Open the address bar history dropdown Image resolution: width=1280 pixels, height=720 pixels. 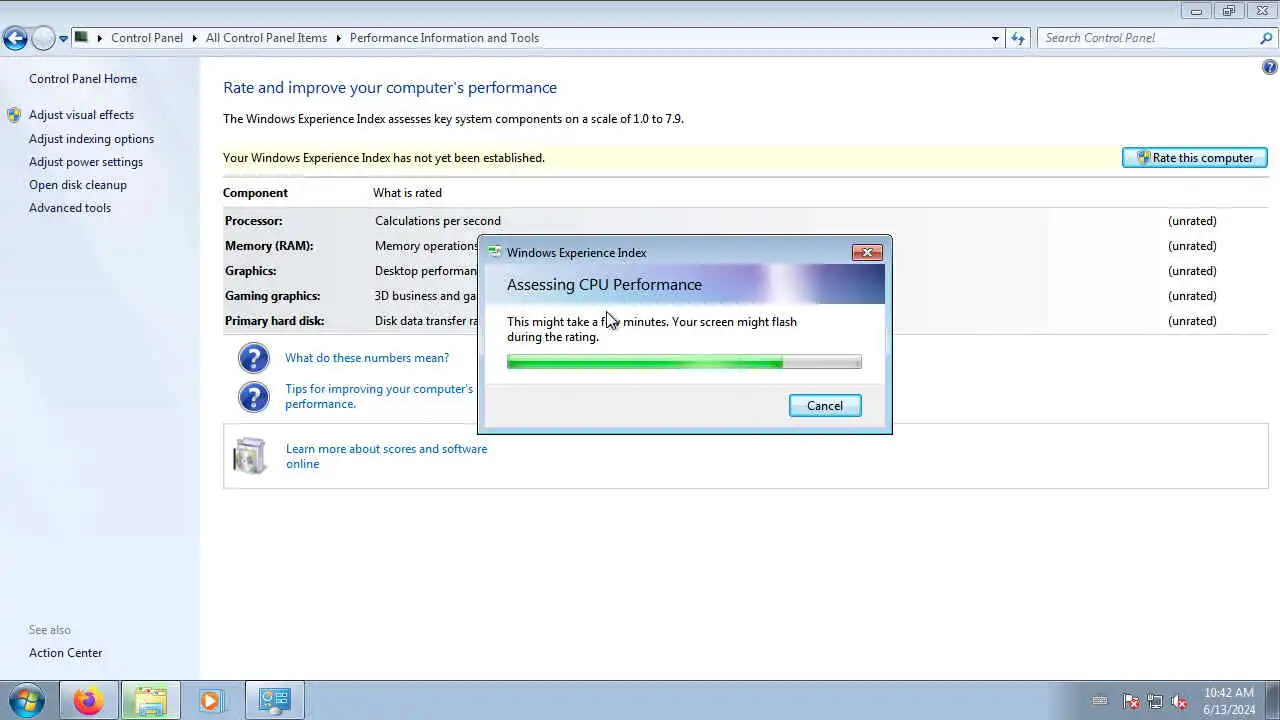(x=995, y=38)
